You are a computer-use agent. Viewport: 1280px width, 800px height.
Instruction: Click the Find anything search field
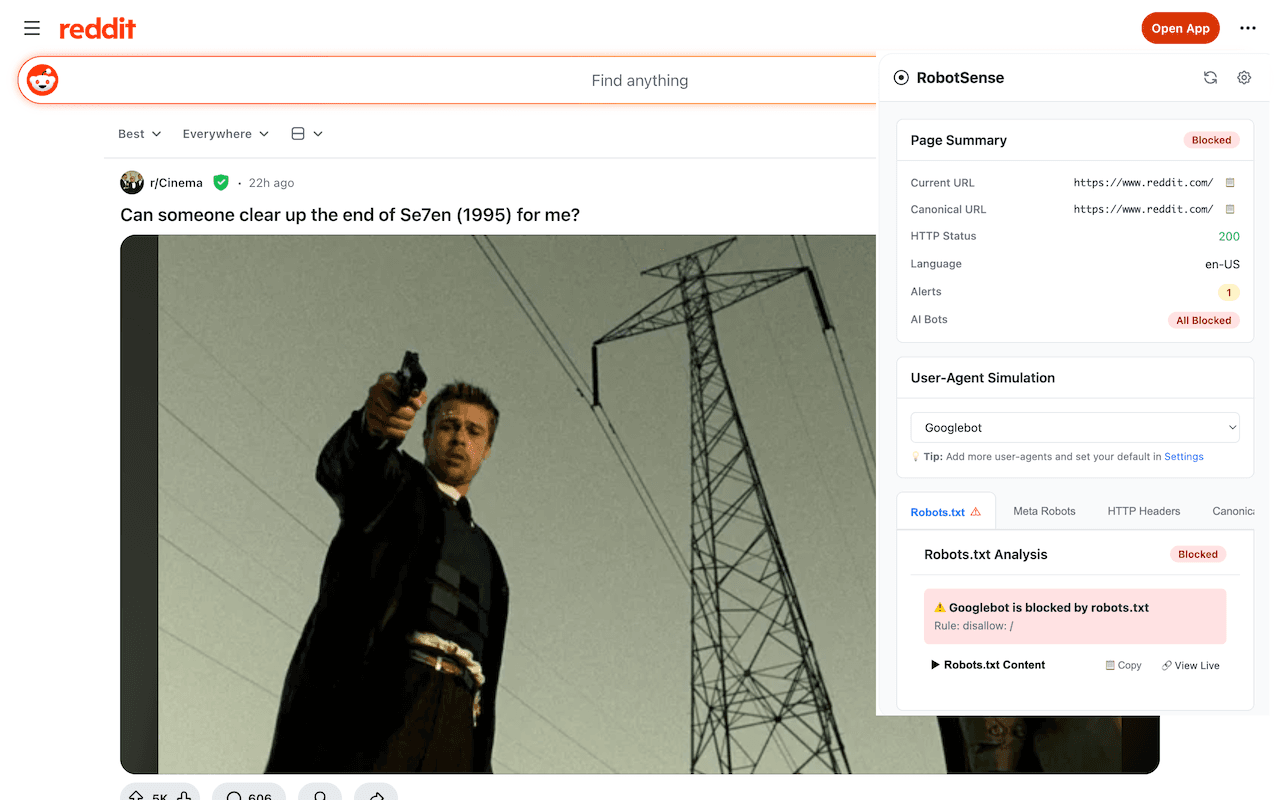tap(639, 80)
